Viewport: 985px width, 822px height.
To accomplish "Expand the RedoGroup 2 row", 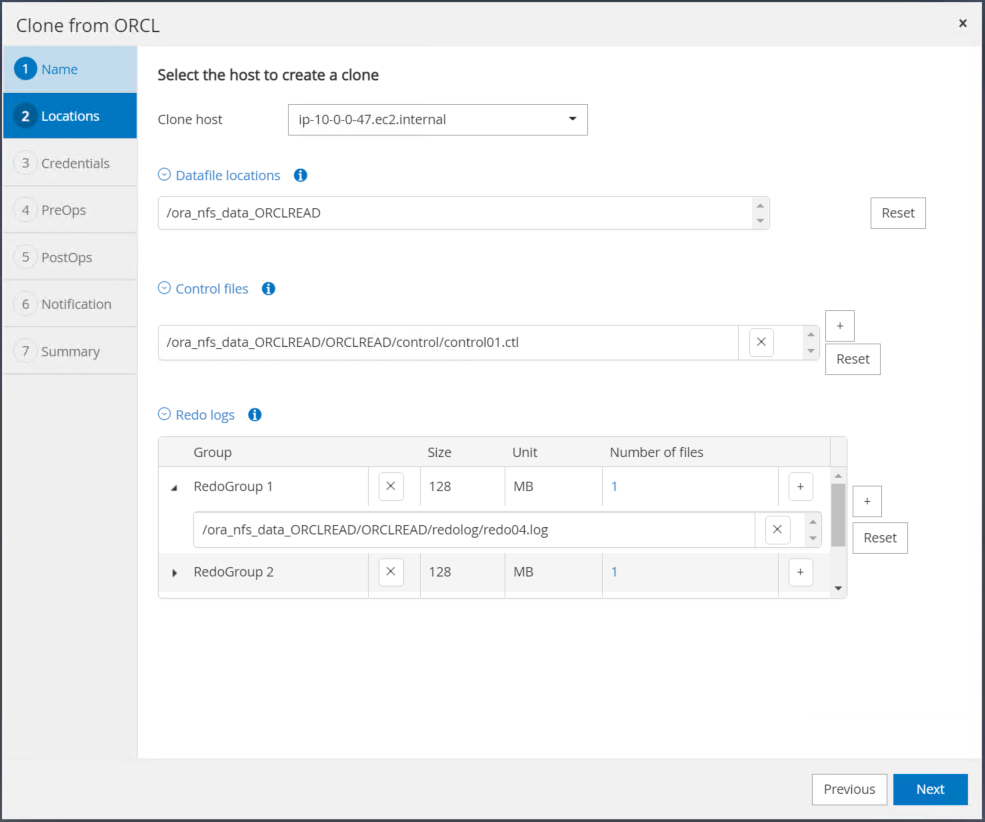I will (175, 573).
